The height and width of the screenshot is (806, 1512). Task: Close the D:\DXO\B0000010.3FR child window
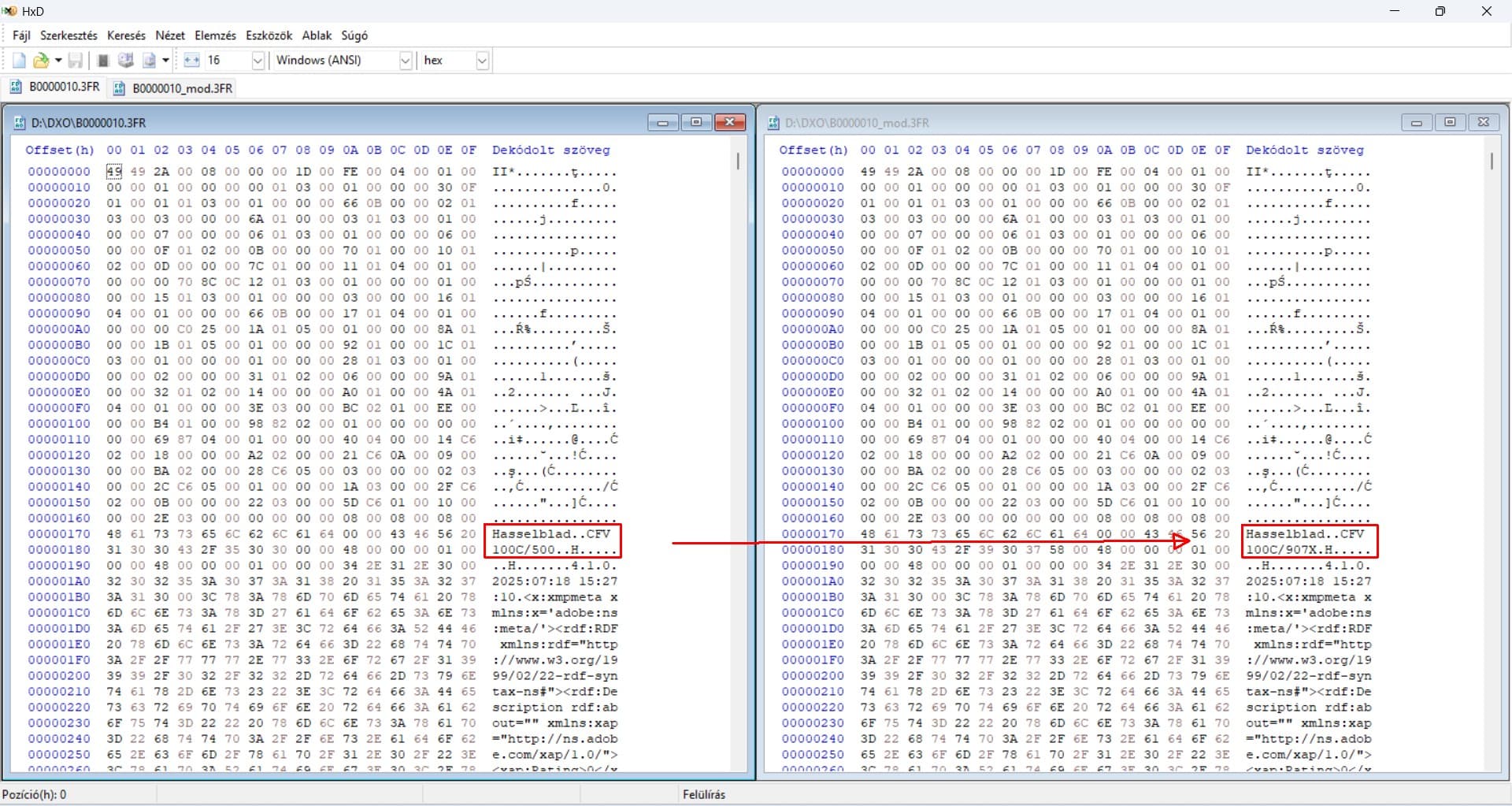(730, 122)
